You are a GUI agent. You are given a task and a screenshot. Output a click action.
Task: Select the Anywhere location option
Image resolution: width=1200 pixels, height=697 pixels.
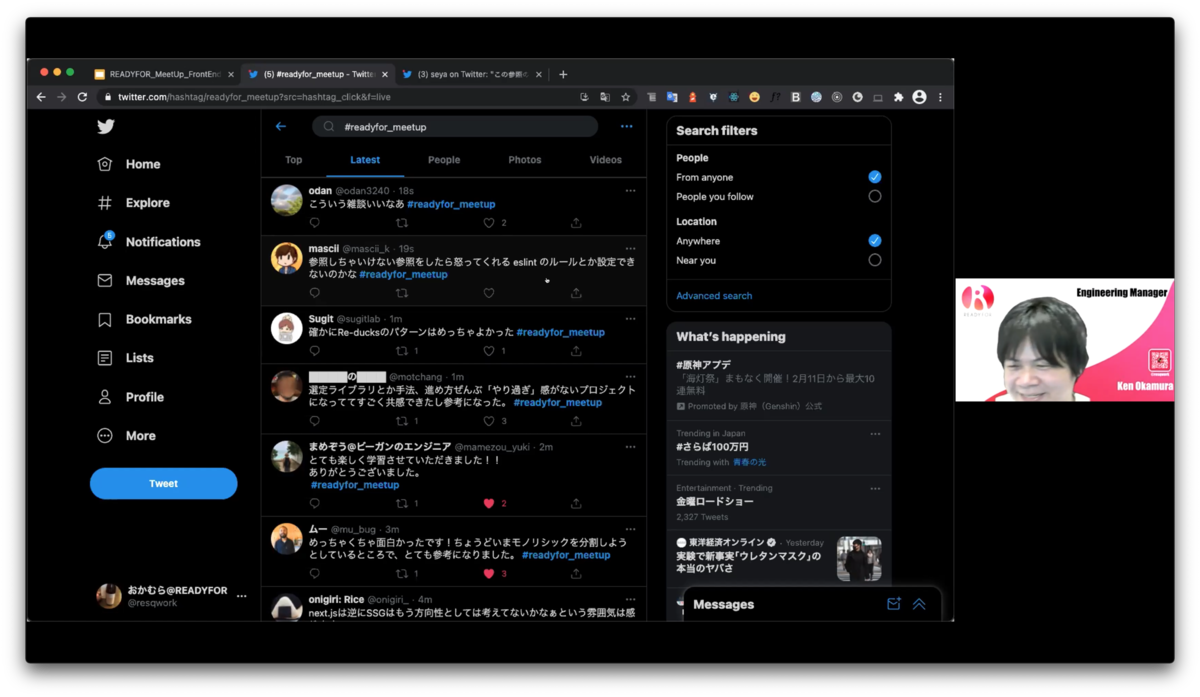[x=875, y=241]
